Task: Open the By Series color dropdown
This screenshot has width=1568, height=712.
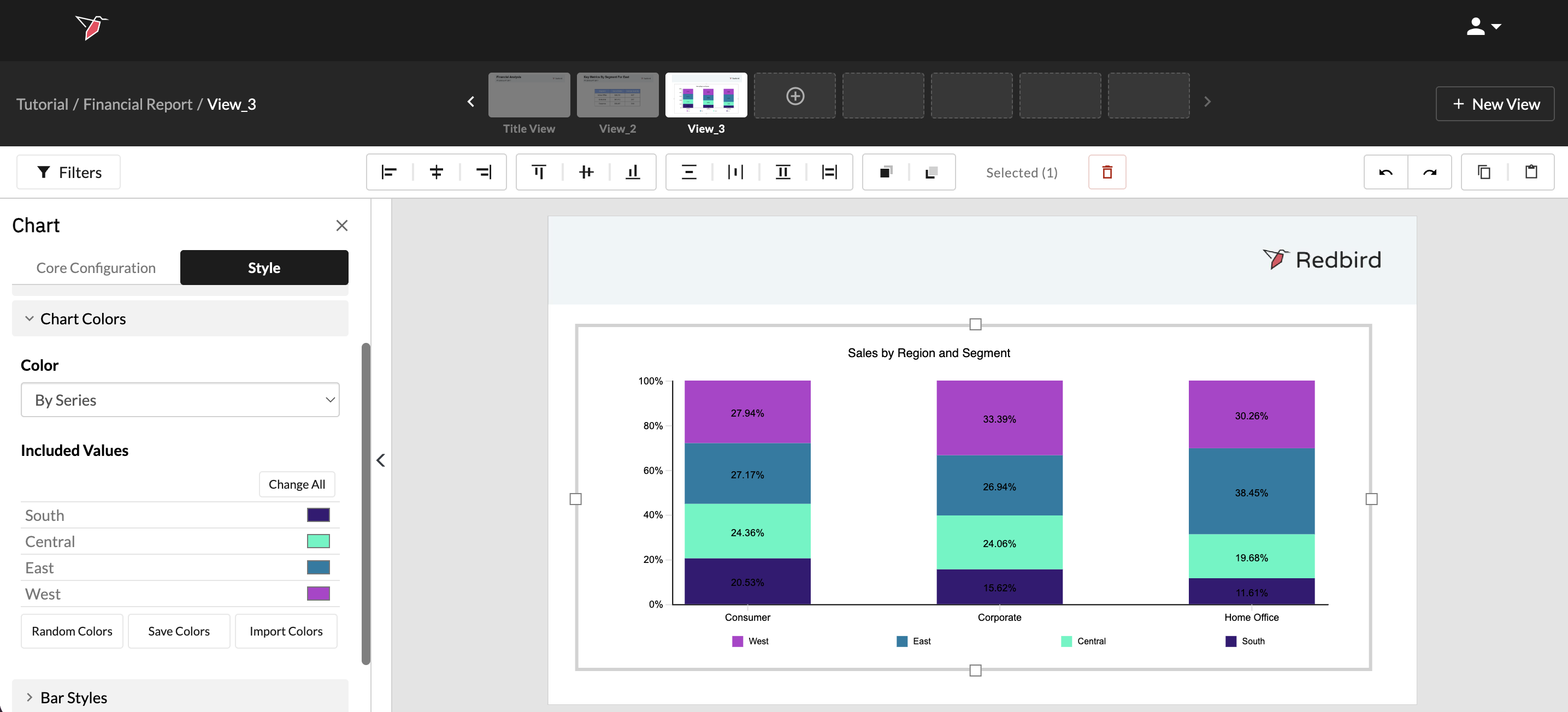Action: (180, 400)
